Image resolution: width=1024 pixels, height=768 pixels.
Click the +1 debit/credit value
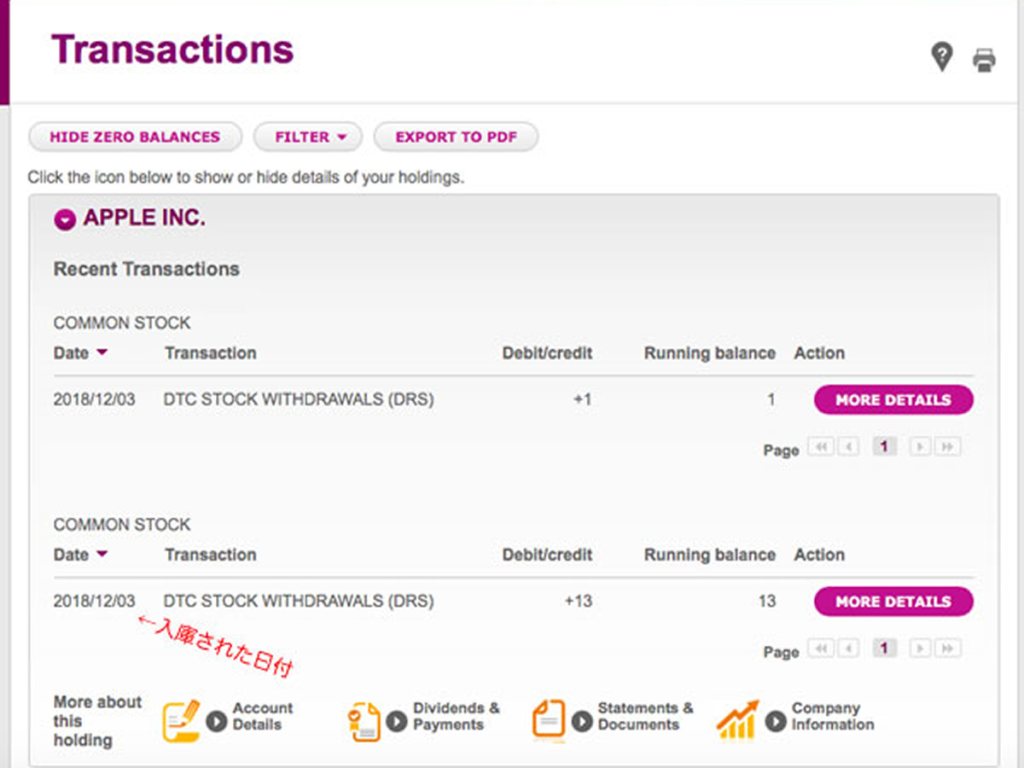[583, 399]
